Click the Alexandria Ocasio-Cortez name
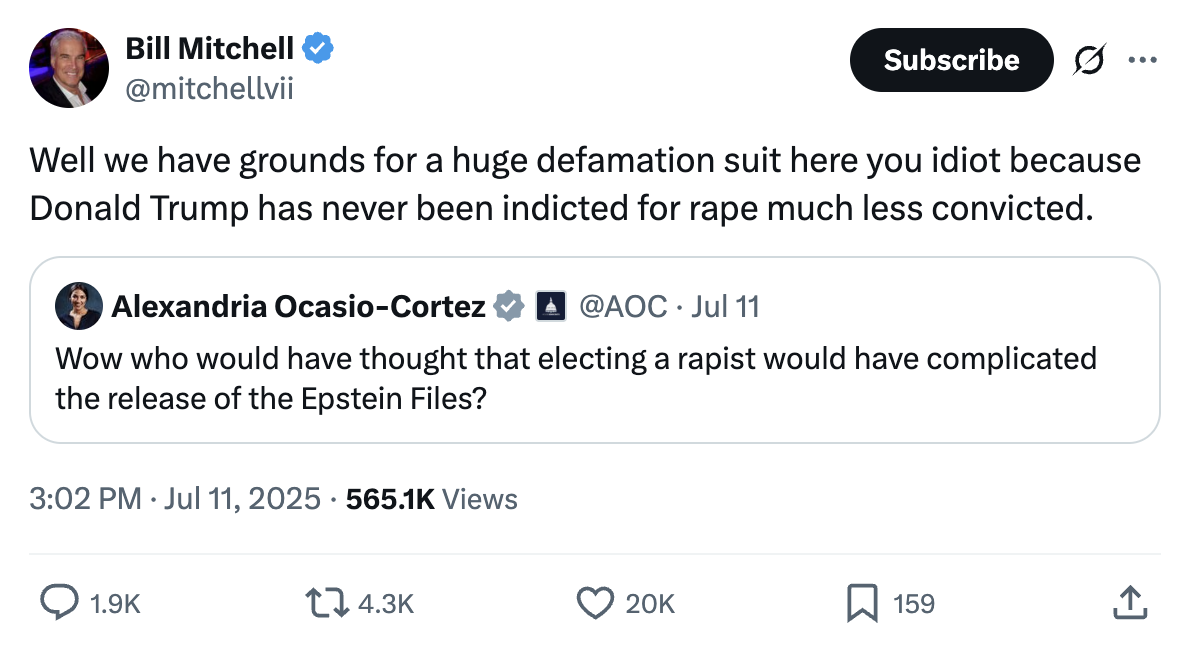This screenshot has width=1190, height=648. 298,306
